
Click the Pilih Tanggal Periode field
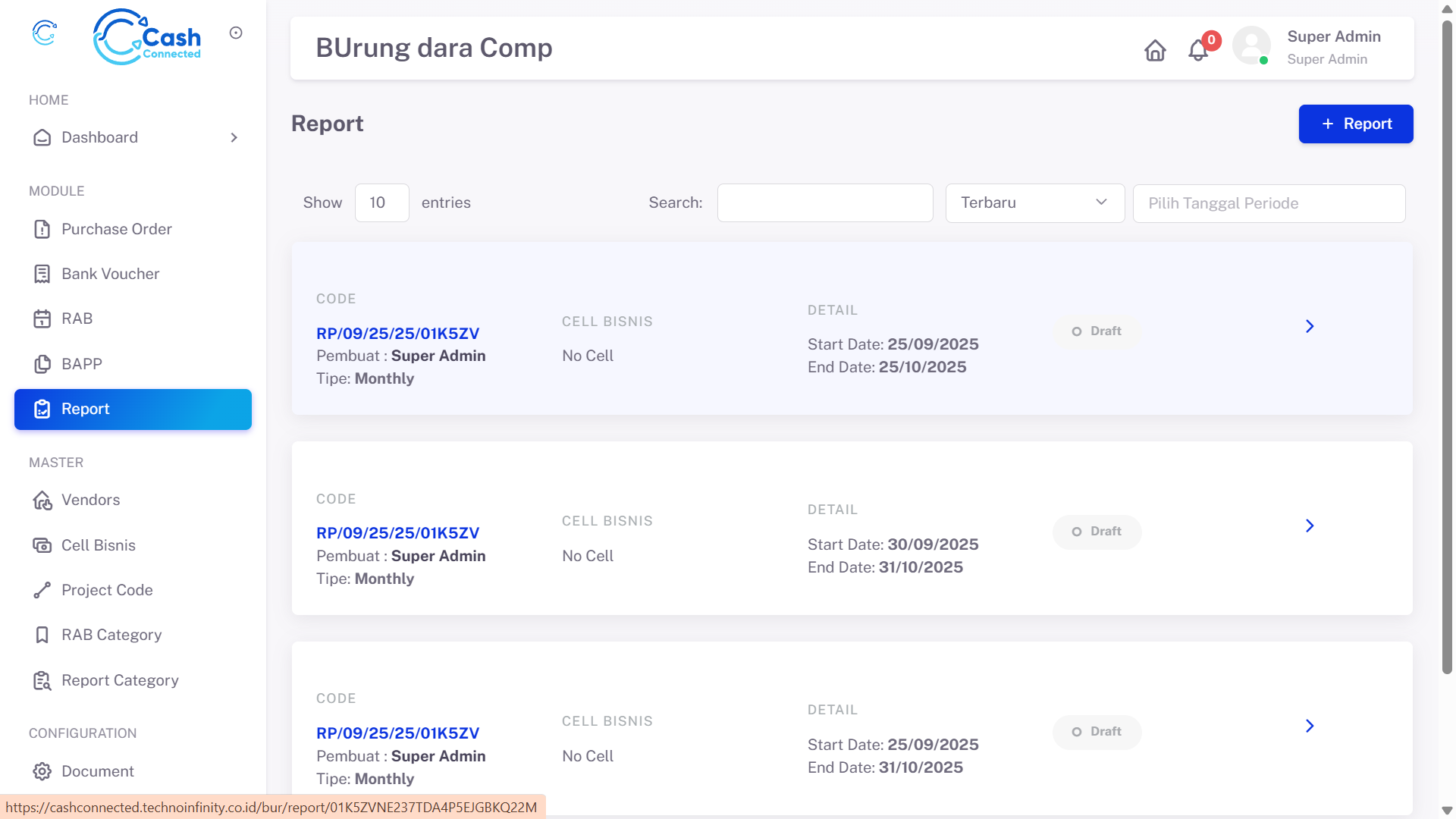pos(1269,203)
